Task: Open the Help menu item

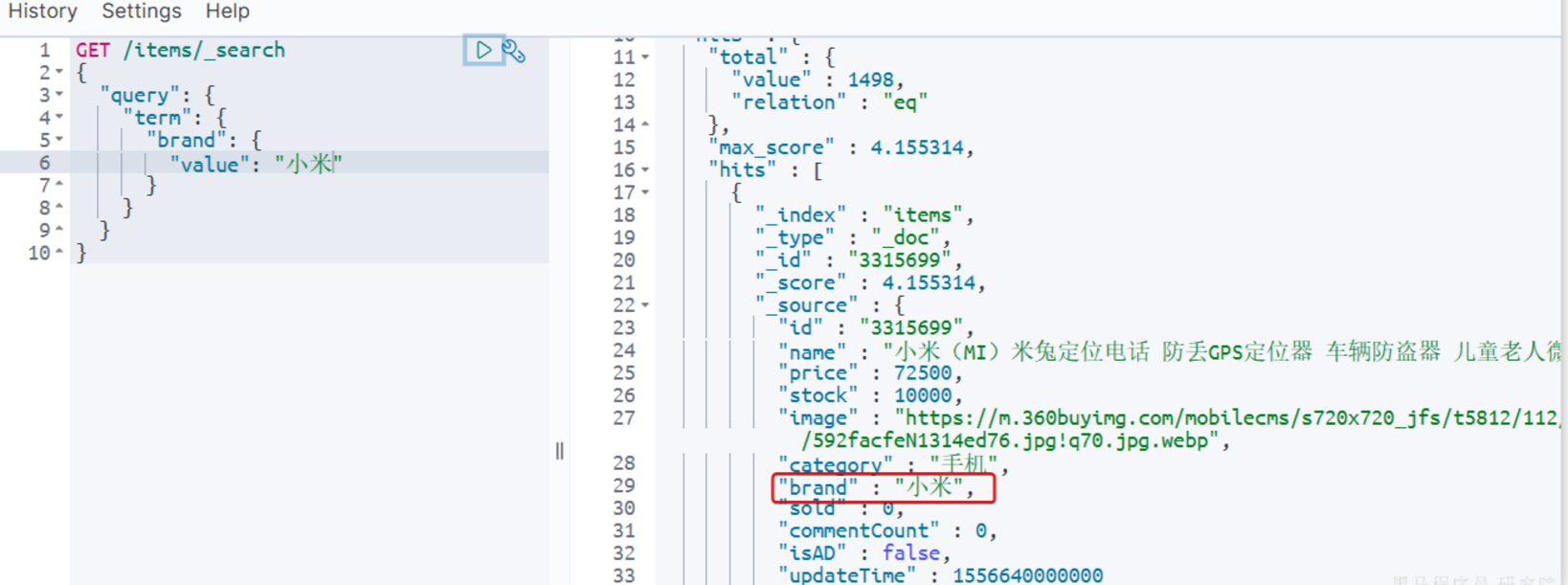Action: coord(228,11)
